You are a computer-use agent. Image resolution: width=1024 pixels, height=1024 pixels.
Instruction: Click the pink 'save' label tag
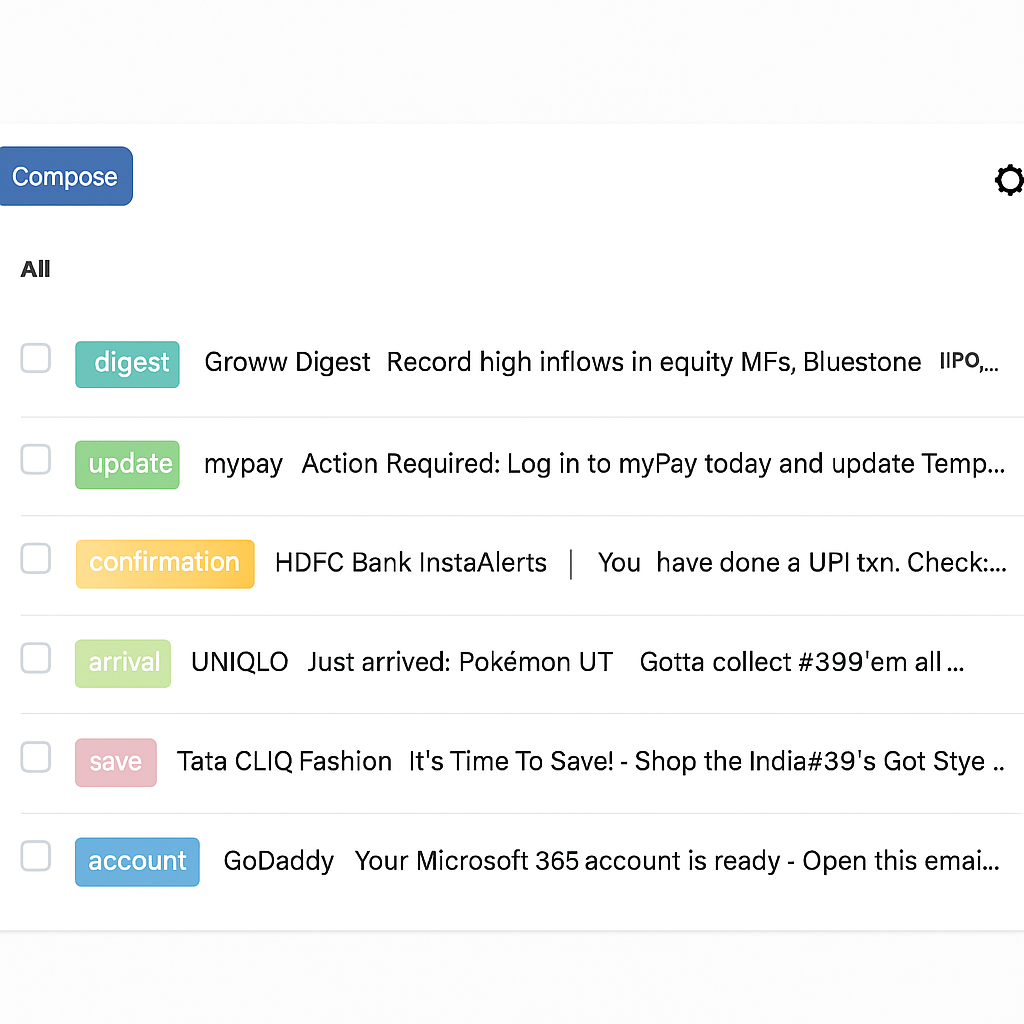[x=115, y=762]
